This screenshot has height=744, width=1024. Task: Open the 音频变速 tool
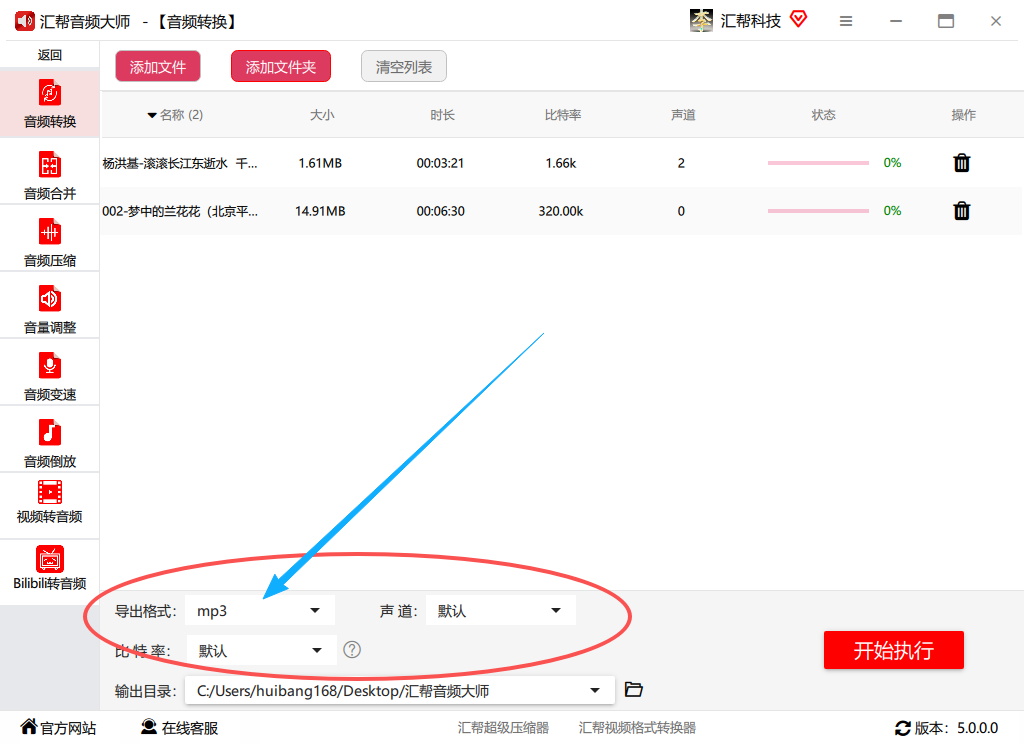50,377
